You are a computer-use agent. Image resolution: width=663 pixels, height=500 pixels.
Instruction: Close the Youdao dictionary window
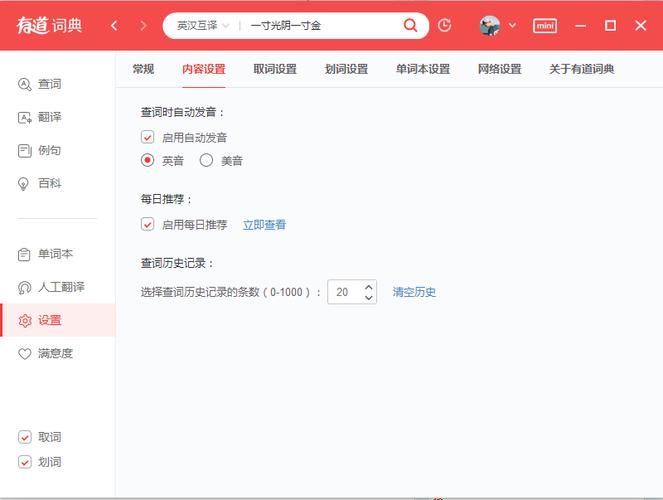coord(641,26)
